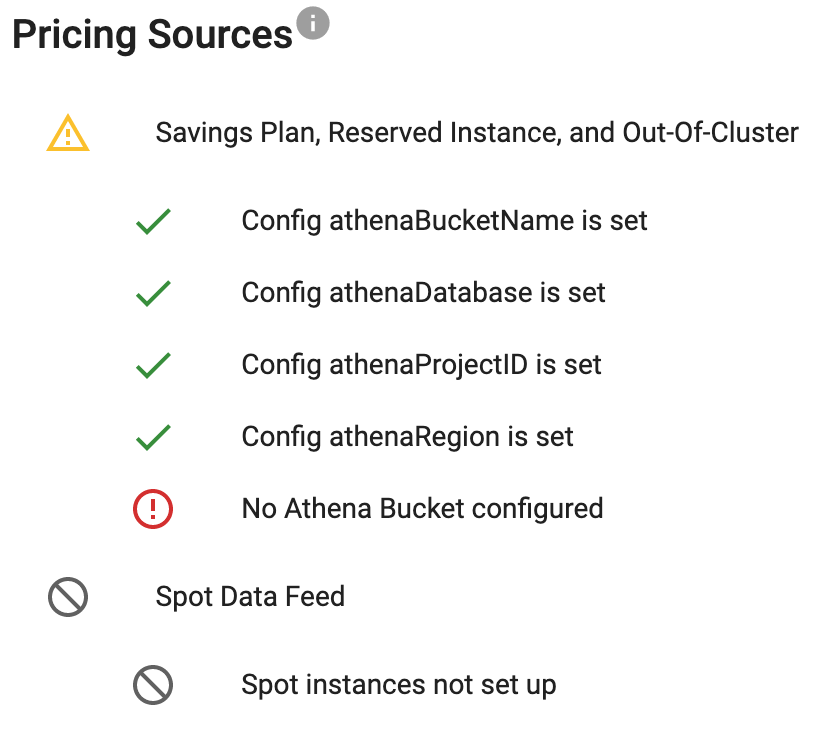Click 'No Athena Bucket configured' message
Viewport: 824px width, 742px height.
pyautogui.click(x=422, y=509)
